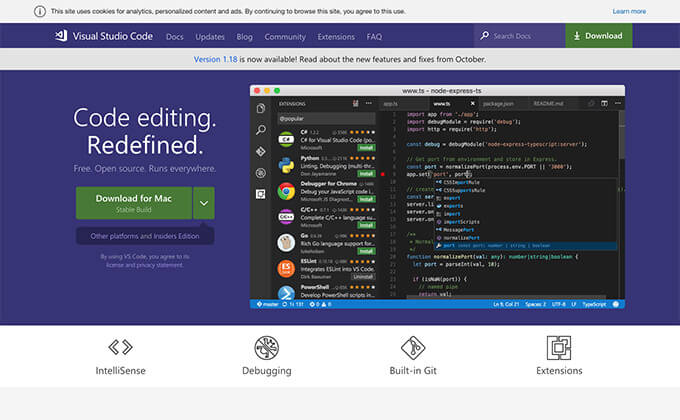Go to the Blog menu item
This screenshot has width=680, height=420.
coord(245,36)
